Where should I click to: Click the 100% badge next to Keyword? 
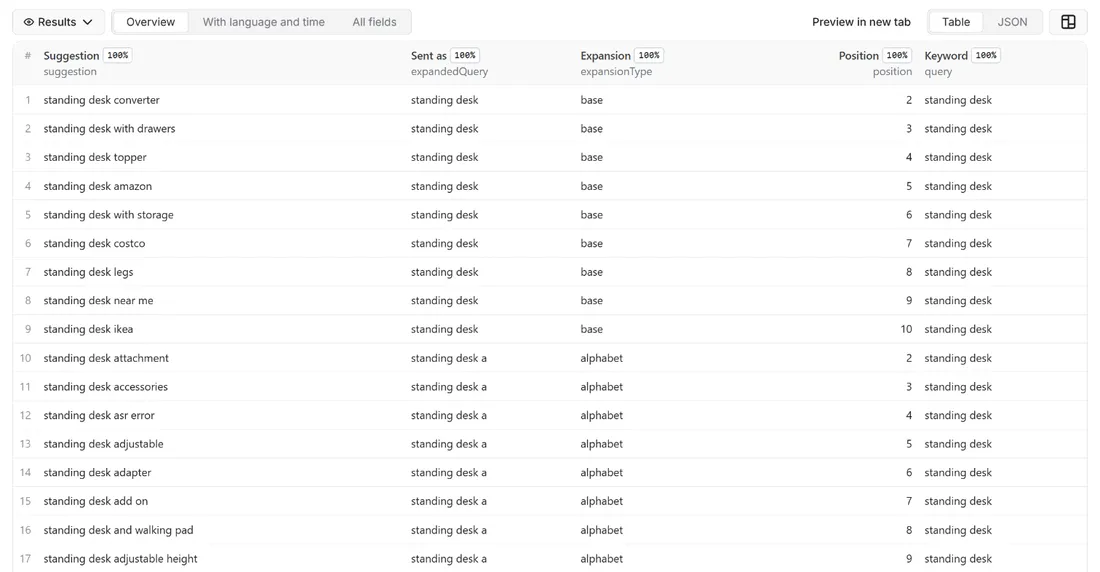click(x=986, y=55)
